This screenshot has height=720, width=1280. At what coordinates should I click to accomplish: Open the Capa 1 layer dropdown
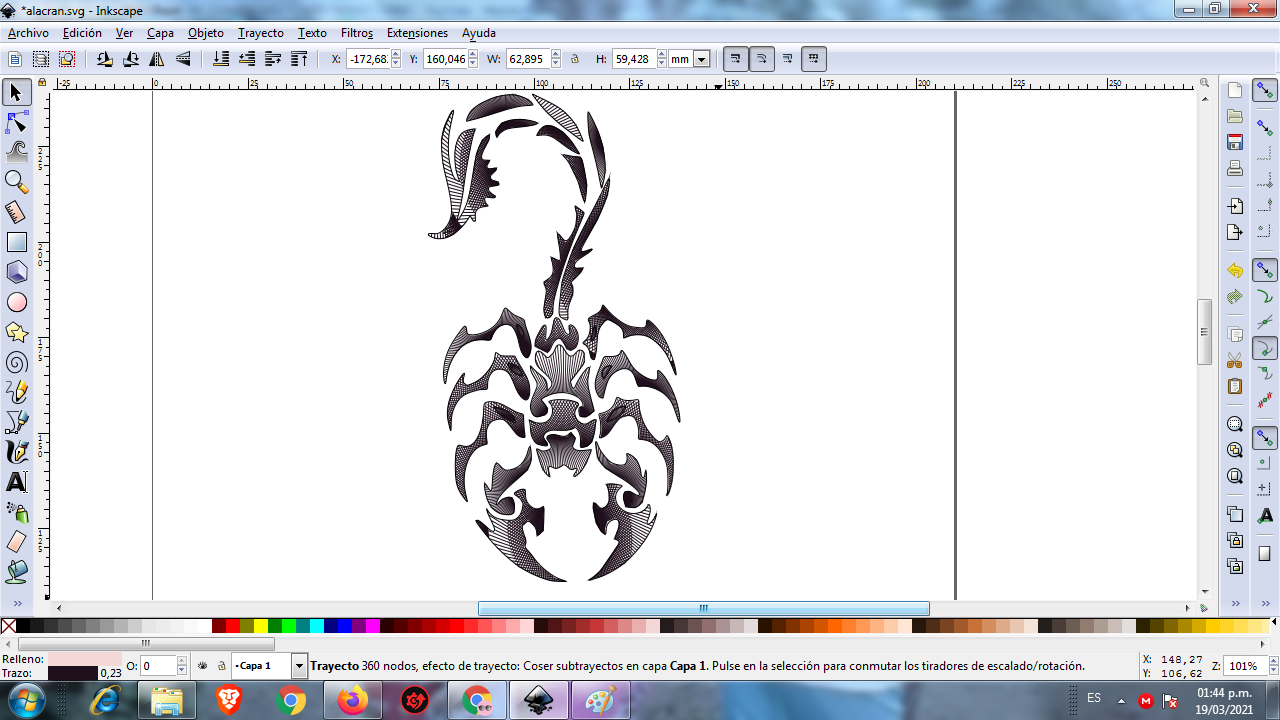coord(299,665)
